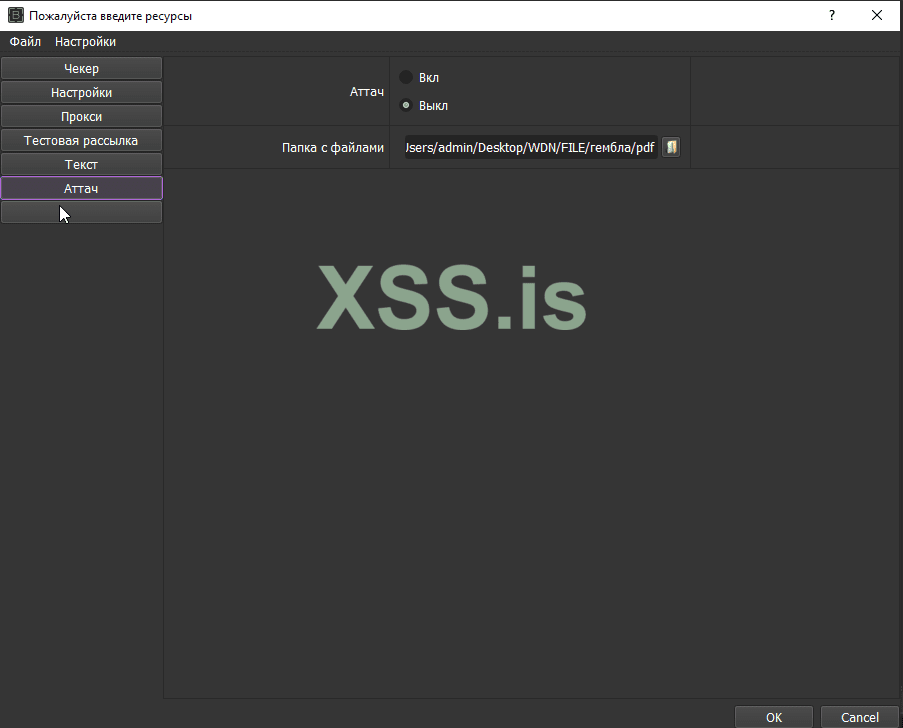903x728 pixels.
Task: Select the Текст section
Action: click(x=81, y=164)
